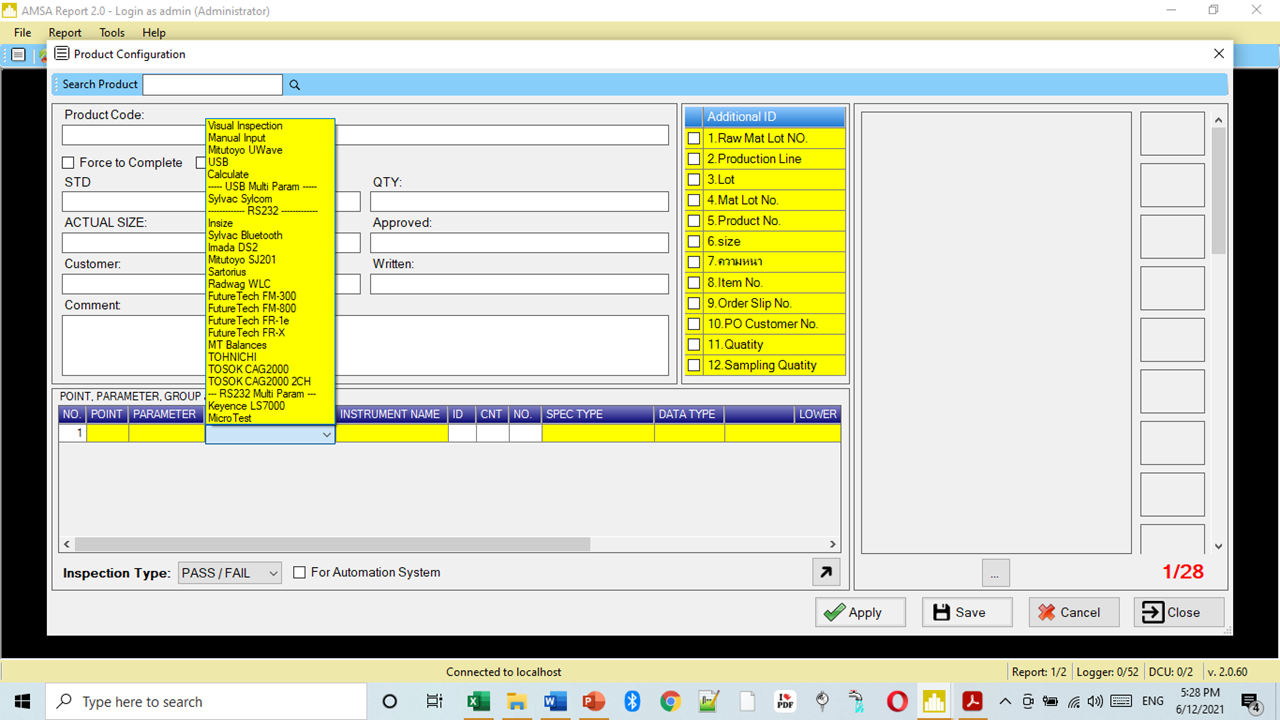Image resolution: width=1280 pixels, height=720 pixels.
Task: Select Visual Inspection from the dropdown list
Action: tap(245, 126)
